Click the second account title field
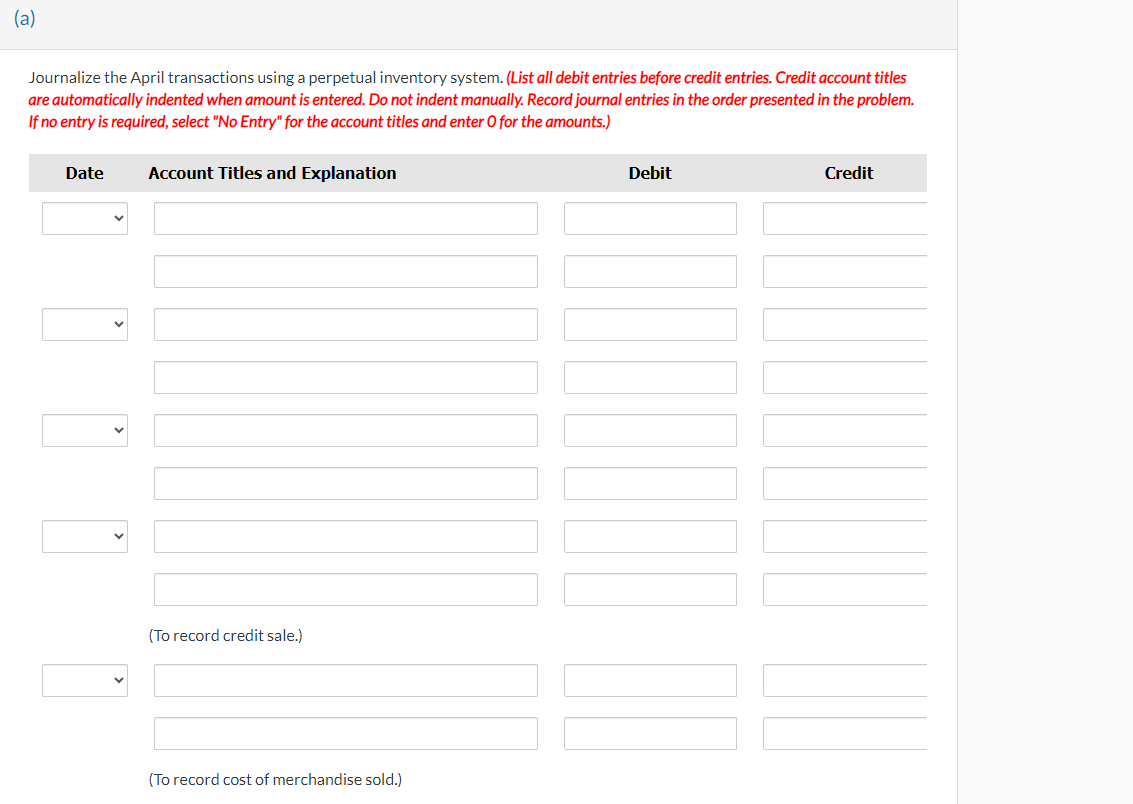This screenshot has width=1133, height=804. click(x=345, y=271)
